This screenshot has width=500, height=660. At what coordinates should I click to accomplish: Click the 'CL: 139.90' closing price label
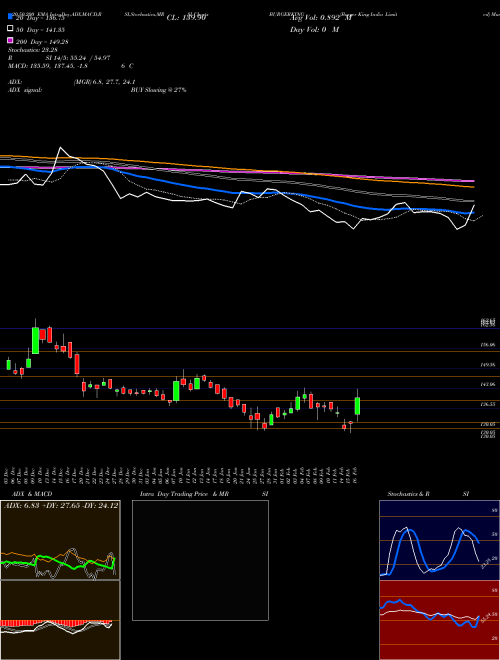[x=186, y=18]
